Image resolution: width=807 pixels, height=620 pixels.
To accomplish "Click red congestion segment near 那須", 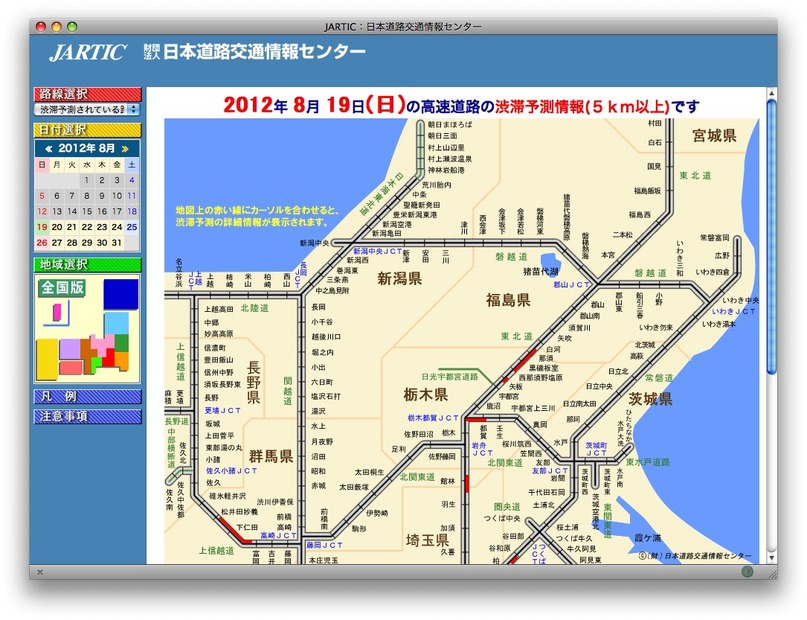I will pyautogui.click(x=525, y=360).
